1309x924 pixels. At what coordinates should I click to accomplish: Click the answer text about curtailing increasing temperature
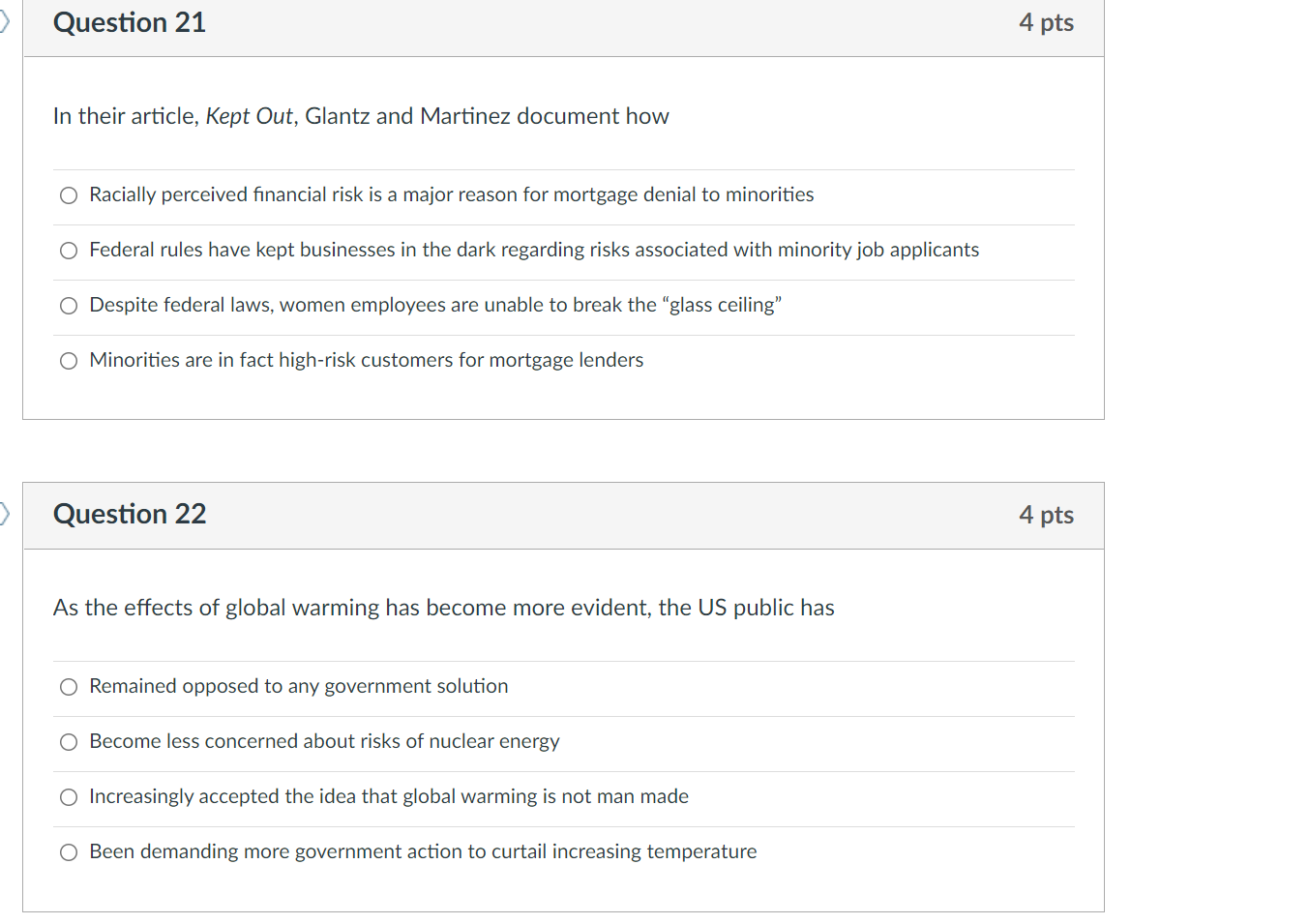[423, 852]
